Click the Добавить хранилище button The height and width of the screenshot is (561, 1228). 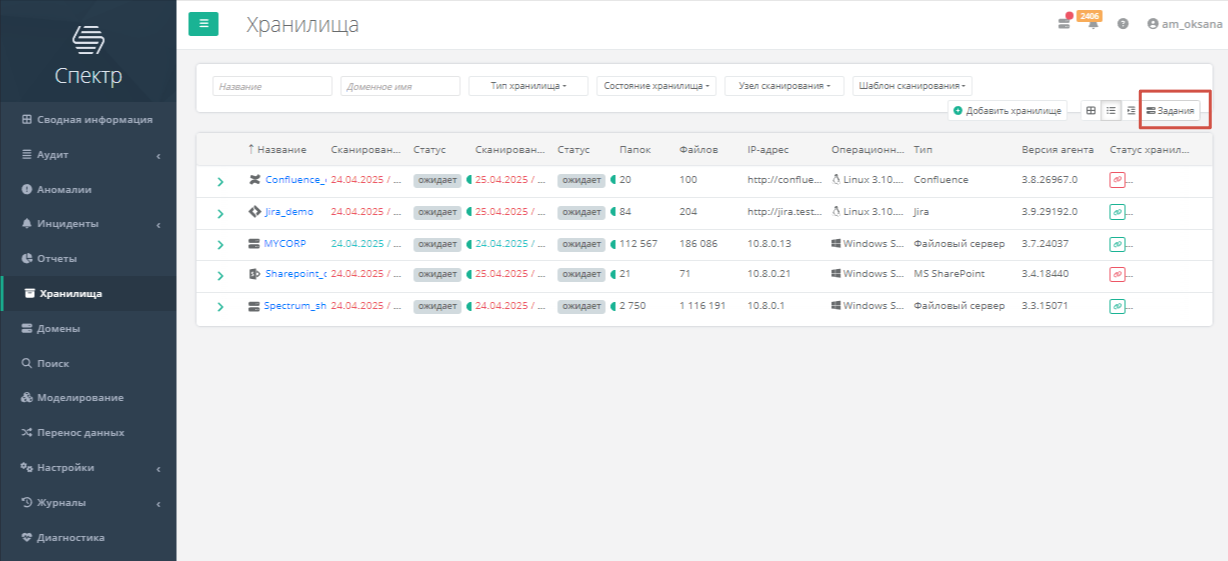(1007, 110)
